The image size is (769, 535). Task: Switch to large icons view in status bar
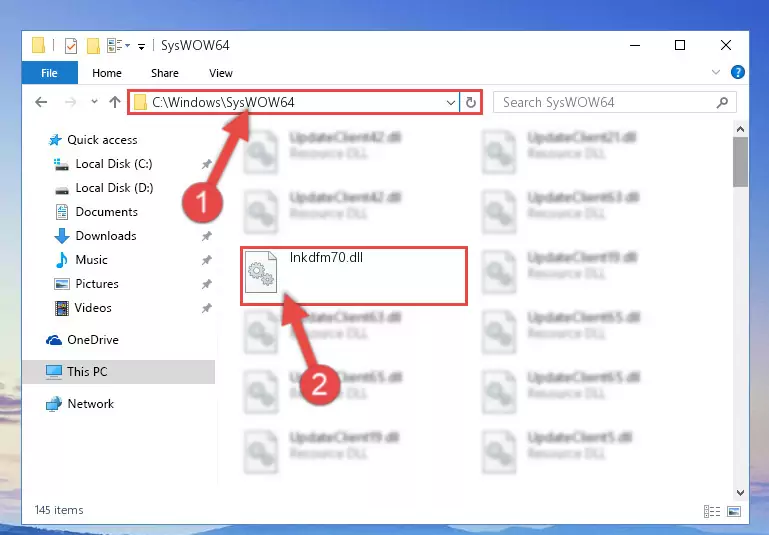click(734, 511)
